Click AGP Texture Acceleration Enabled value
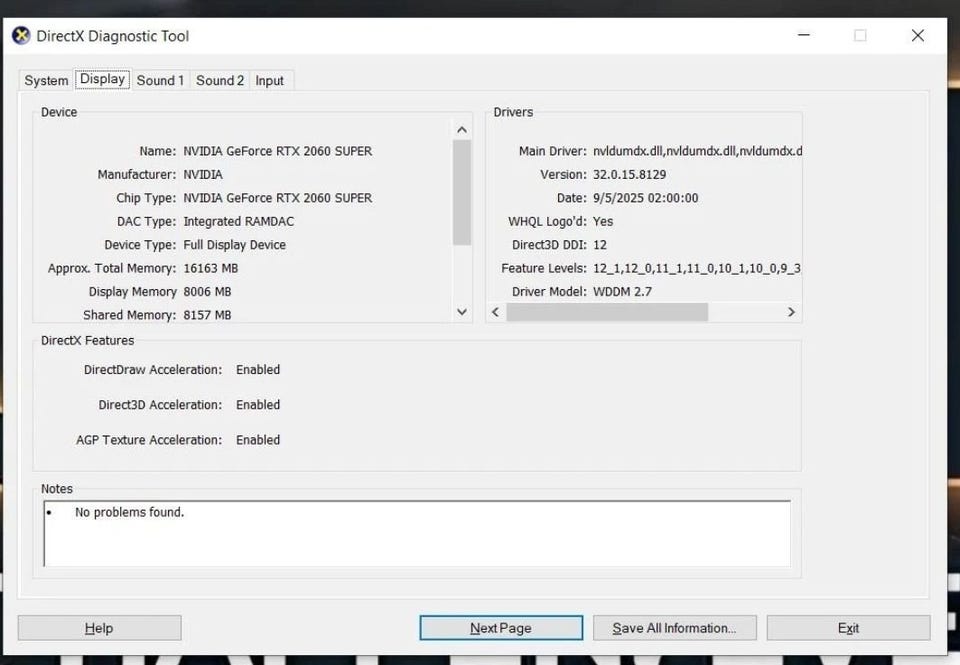Image resolution: width=960 pixels, height=665 pixels. click(x=258, y=440)
